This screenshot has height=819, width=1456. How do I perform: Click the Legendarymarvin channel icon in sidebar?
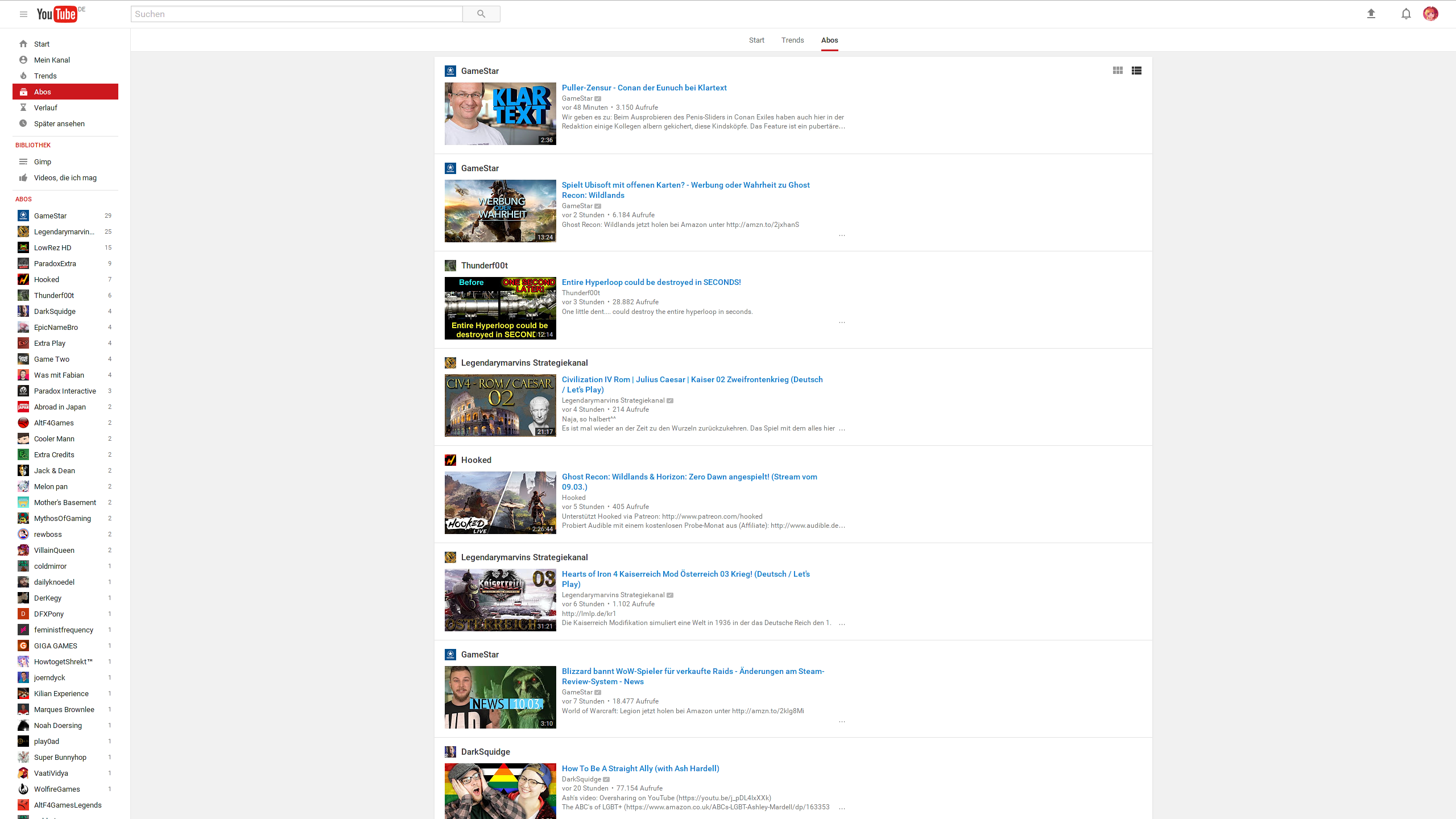click(x=23, y=231)
